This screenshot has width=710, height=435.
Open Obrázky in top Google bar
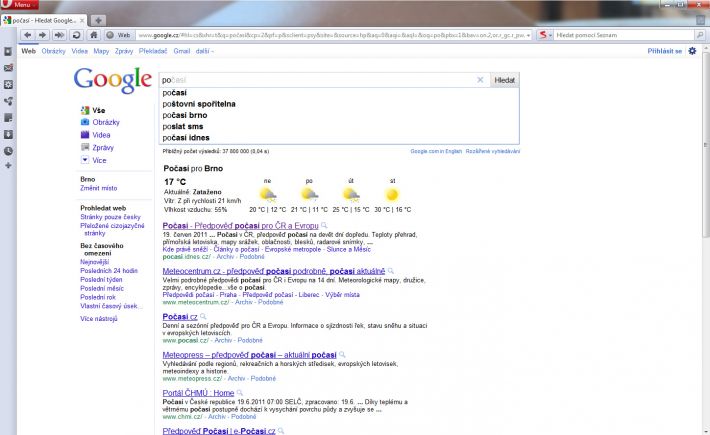pyautogui.click(x=53, y=51)
